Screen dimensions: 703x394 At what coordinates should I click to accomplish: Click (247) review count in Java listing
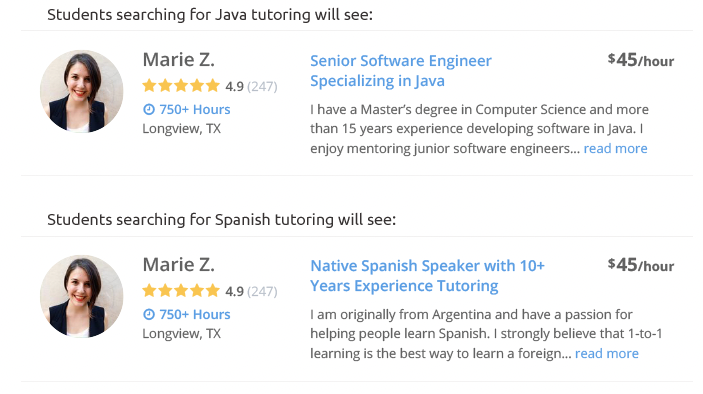point(262,86)
